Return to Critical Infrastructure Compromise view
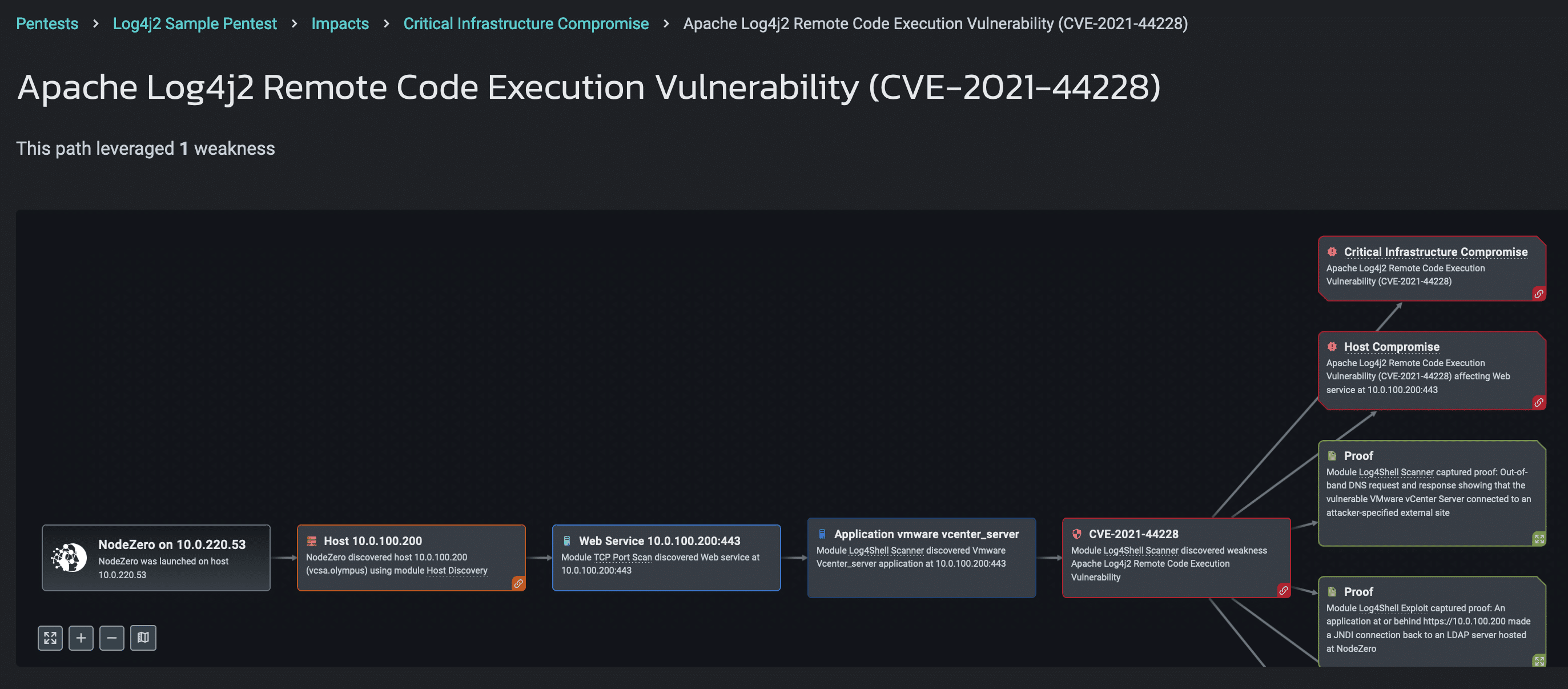Image resolution: width=1568 pixels, height=689 pixels. (526, 24)
